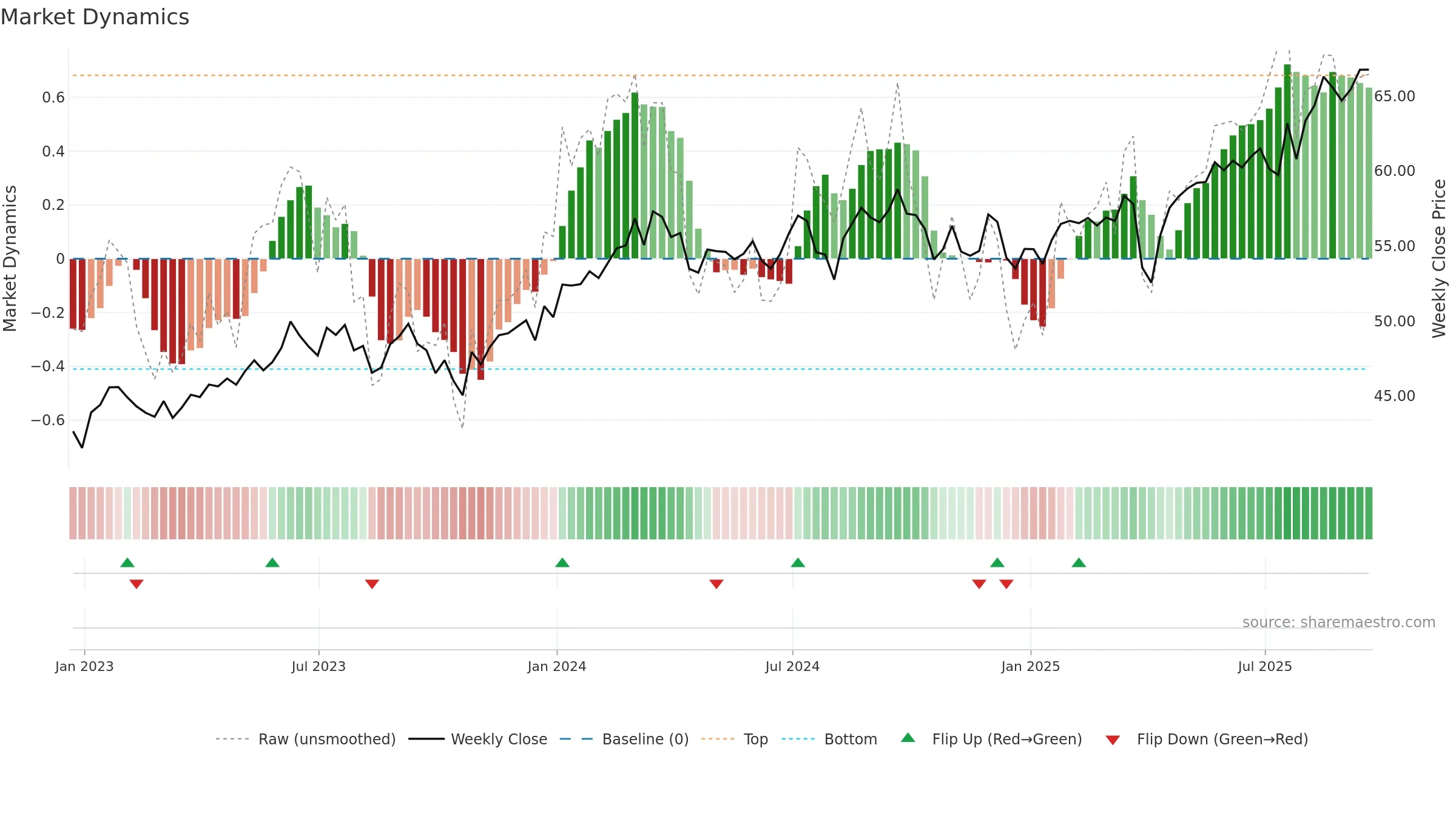The width and height of the screenshot is (1456, 819).
Task: Click the Jan 2025 axis label
Action: pyautogui.click(x=1031, y=666)
